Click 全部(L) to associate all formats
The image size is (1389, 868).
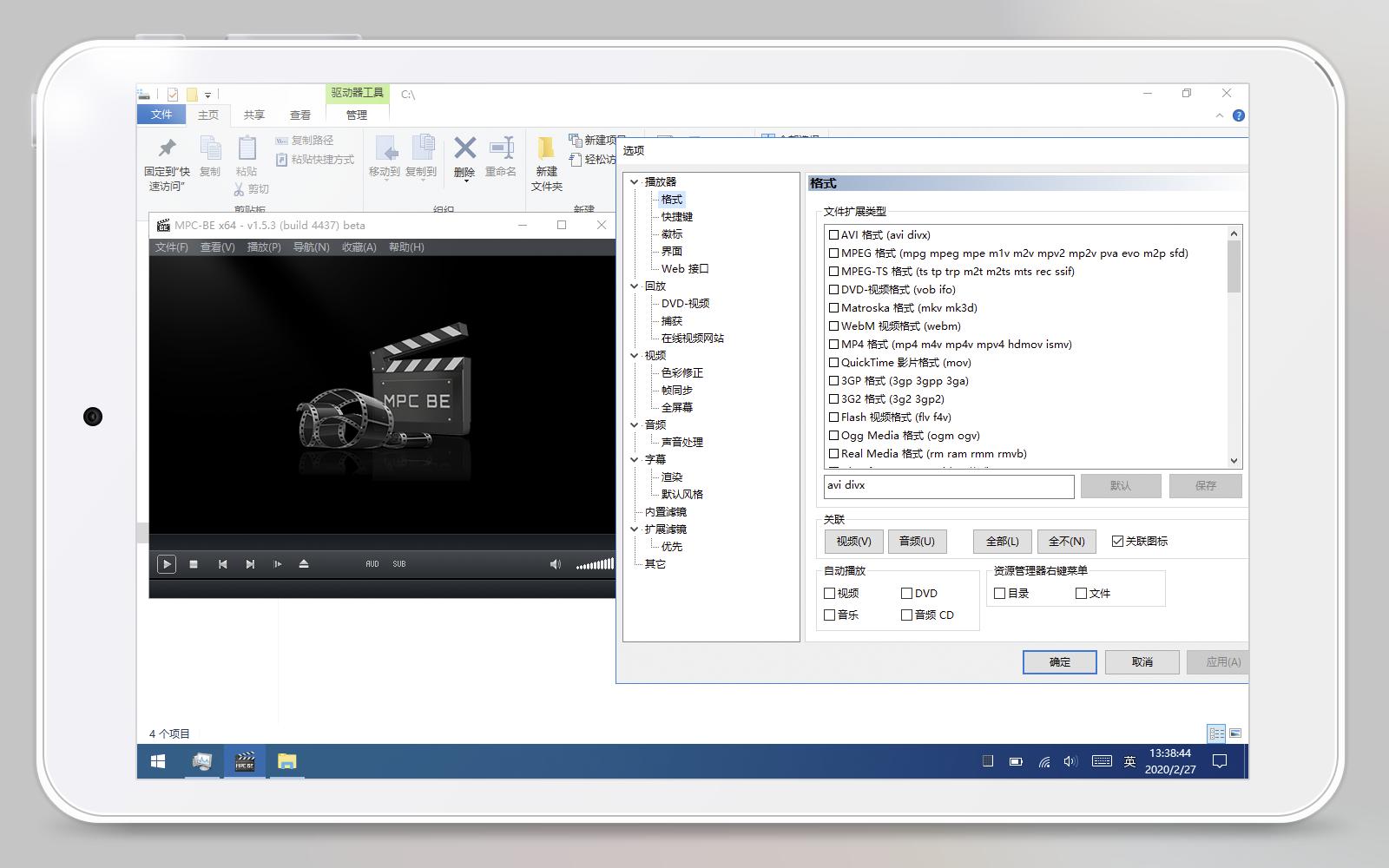1001,541
